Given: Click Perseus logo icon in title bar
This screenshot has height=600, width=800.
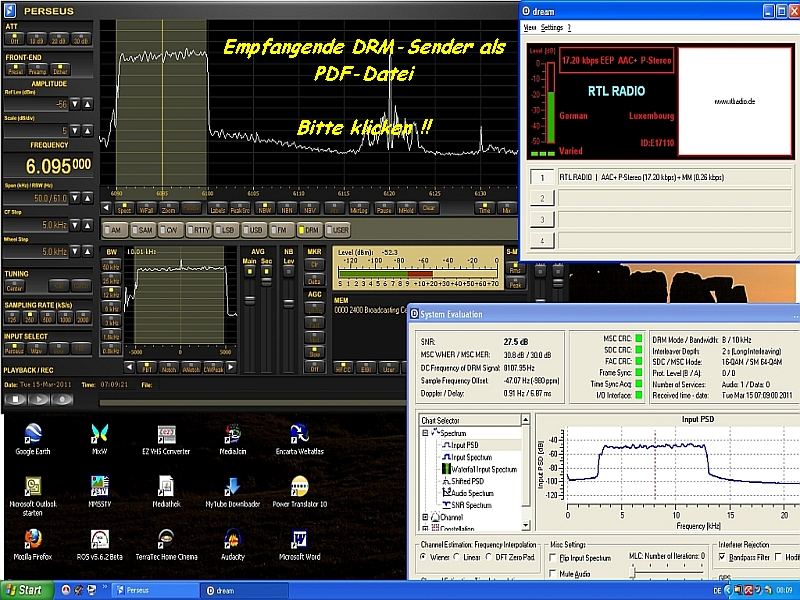Looking at the screenshot, I should point(10,10).
